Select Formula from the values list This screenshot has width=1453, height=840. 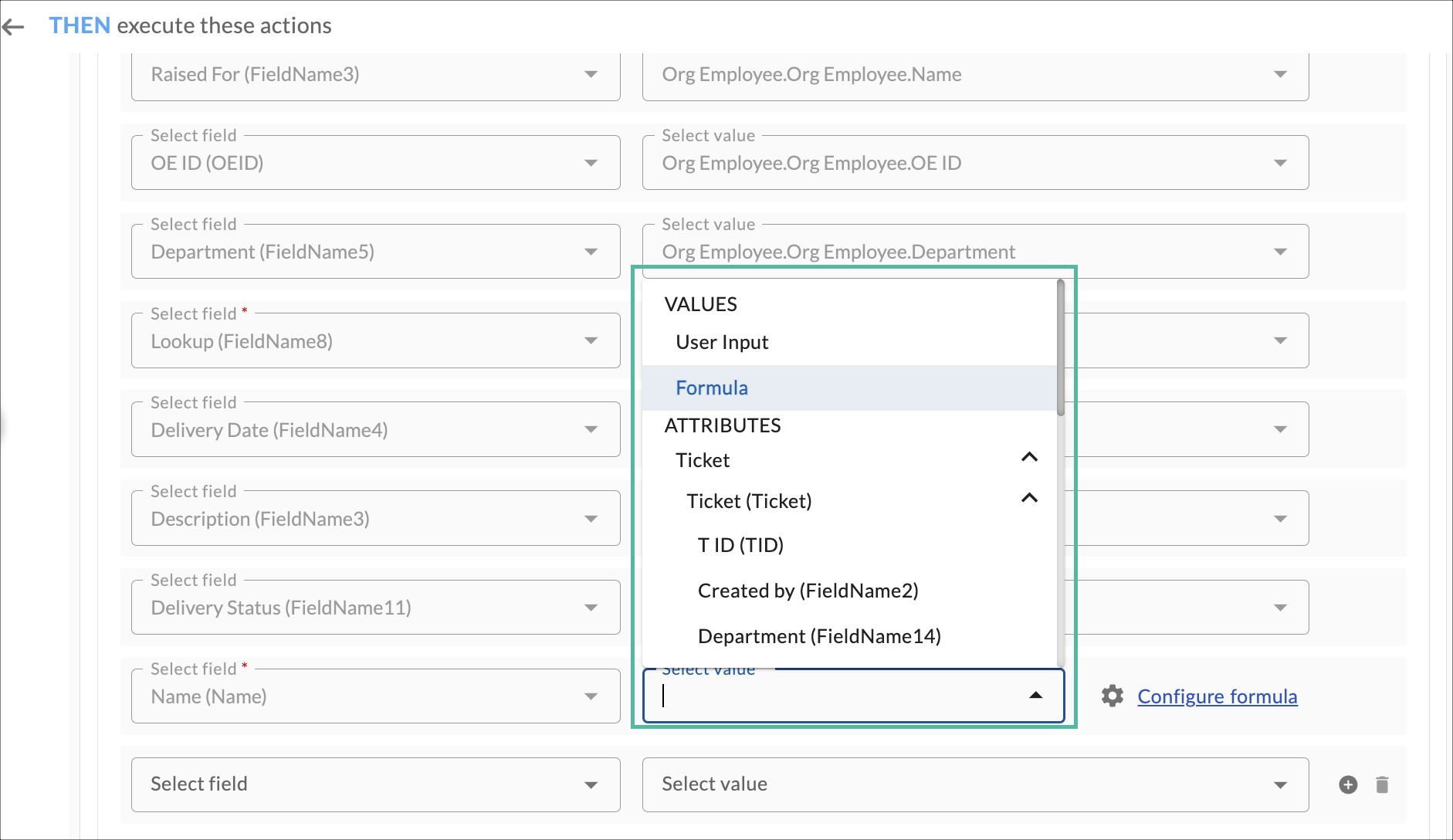pos(712,388)
